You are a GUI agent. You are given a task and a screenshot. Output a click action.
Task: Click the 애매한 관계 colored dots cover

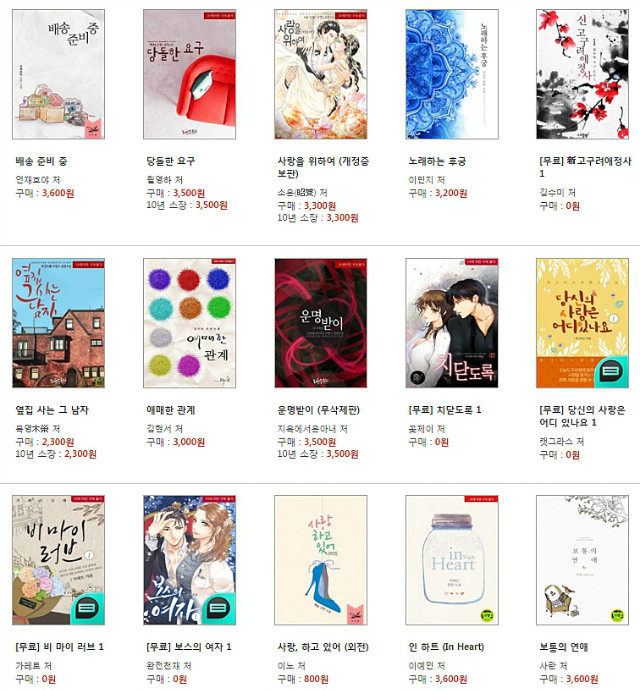click(x=189, y=323)
